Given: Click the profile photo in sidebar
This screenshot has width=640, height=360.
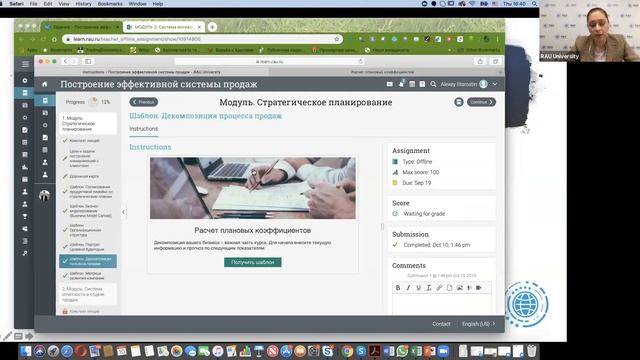Looking at the screenshot, I should [x=44, y=196].
